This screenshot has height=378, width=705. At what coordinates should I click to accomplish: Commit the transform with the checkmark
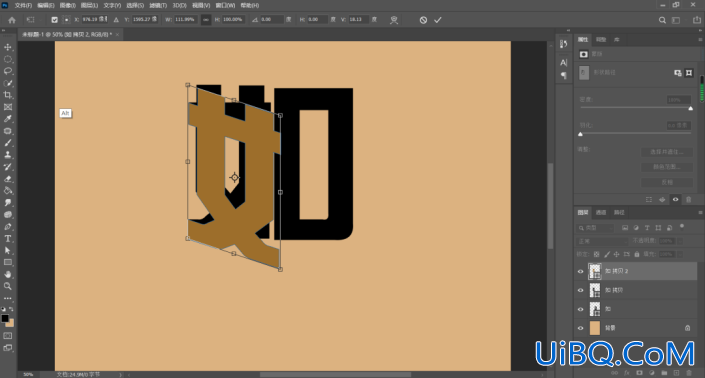click(x=438, y=20)
